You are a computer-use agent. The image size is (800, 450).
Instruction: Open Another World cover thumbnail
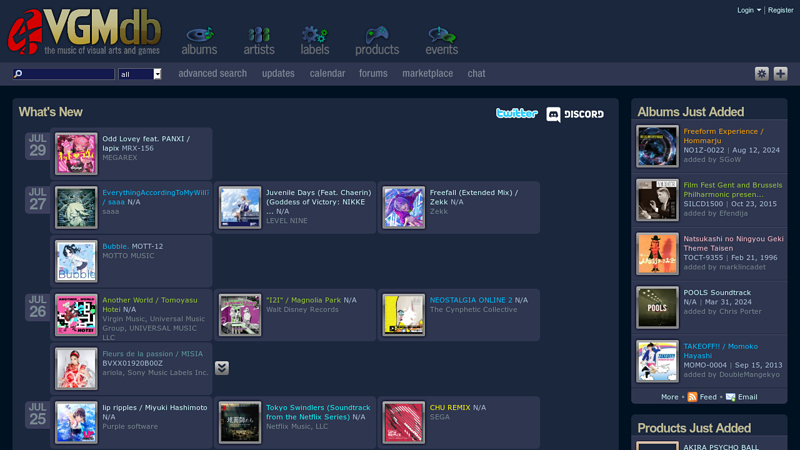pyautogui.click(x=76, y=315)
